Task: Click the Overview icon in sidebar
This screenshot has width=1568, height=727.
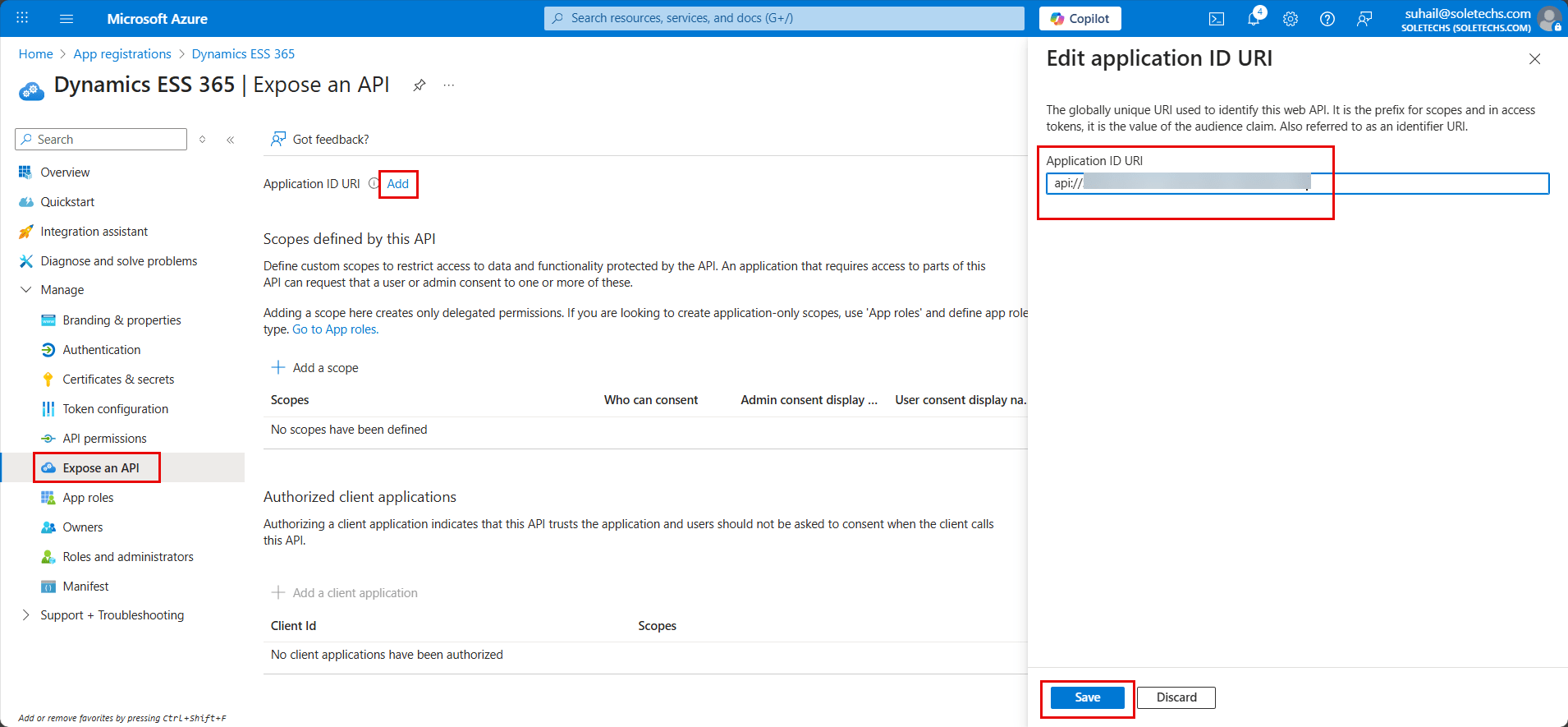Action: (25, 173)
